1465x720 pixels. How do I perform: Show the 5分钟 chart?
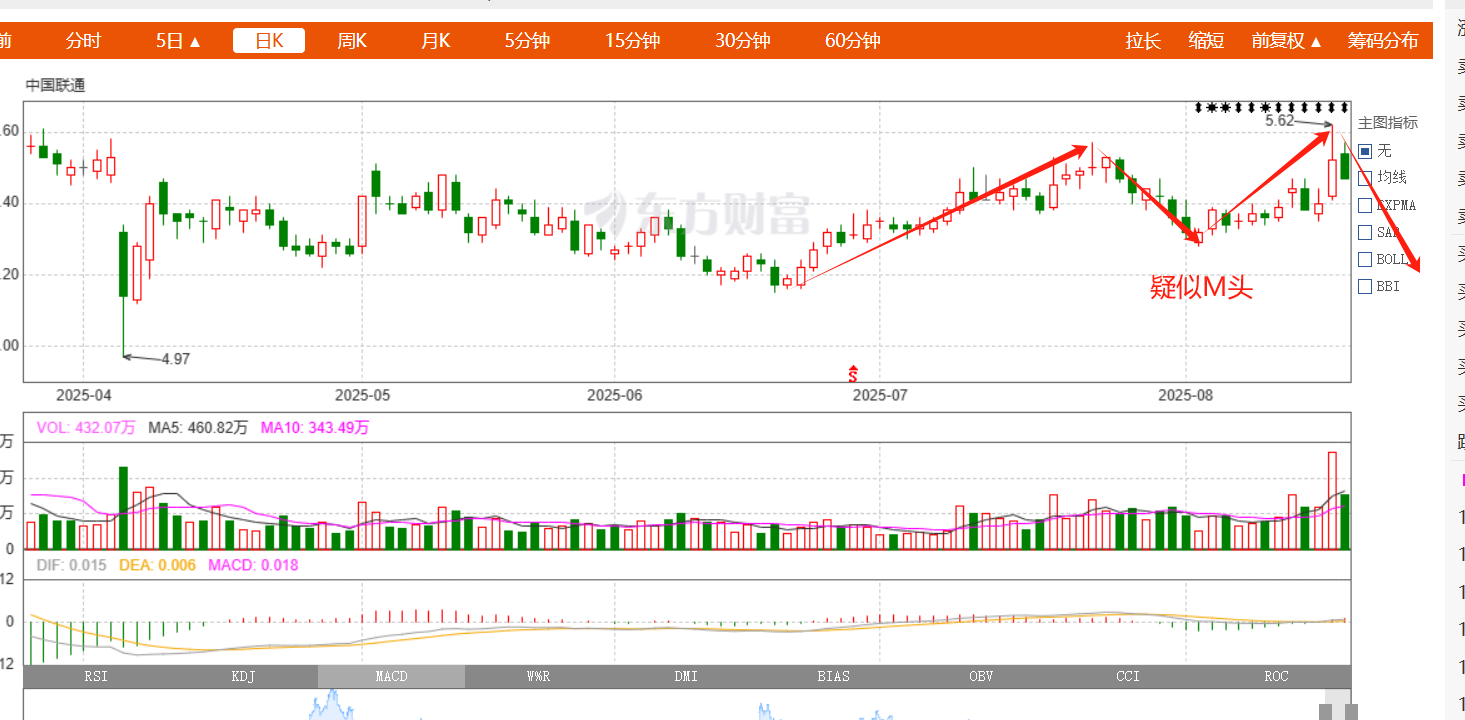click(527, 41)
